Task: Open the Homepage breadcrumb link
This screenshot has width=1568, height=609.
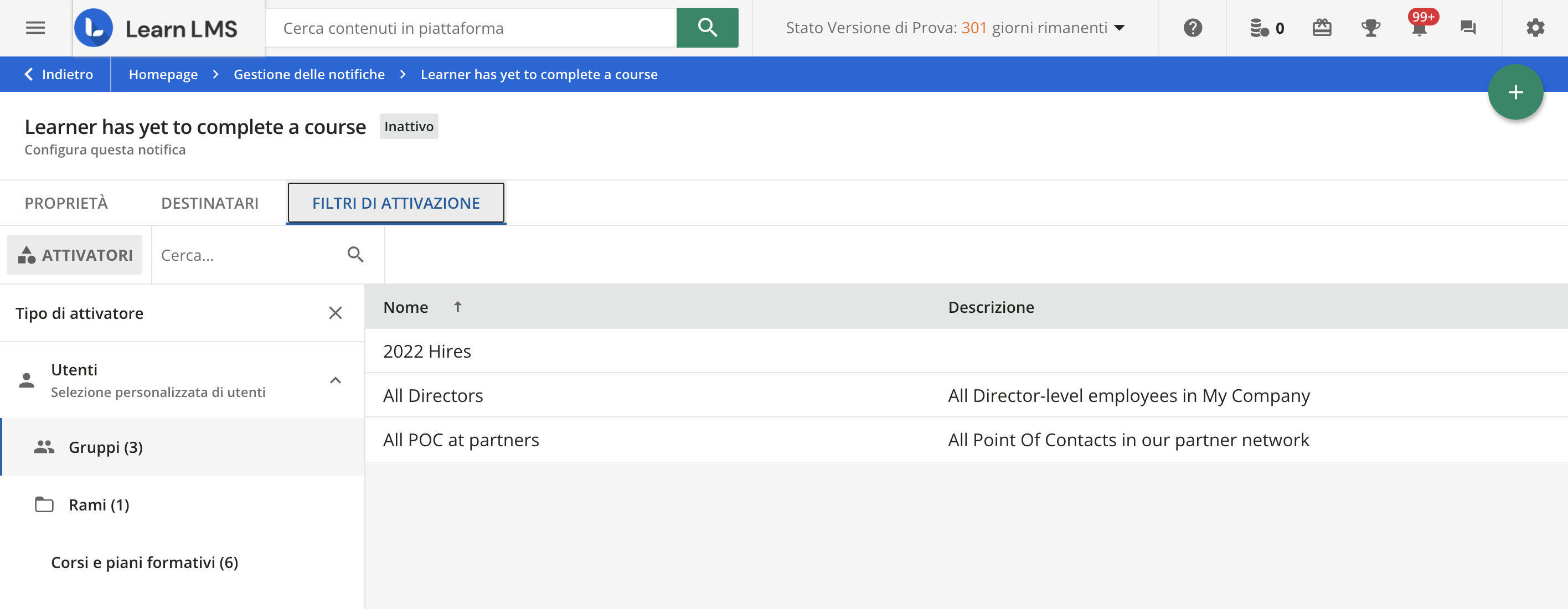Action: (x=163, y=74)
